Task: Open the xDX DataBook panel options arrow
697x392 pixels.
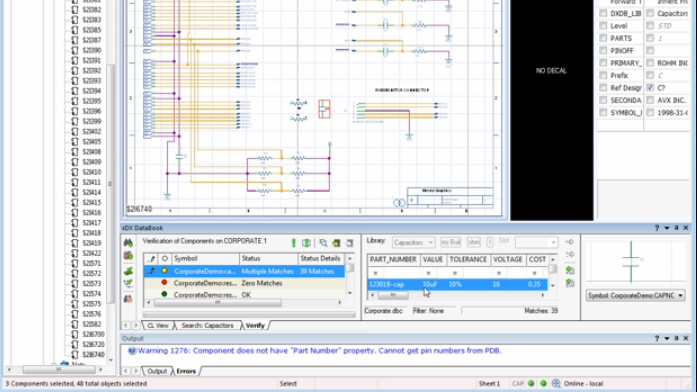Action: [x=667, y=228]
